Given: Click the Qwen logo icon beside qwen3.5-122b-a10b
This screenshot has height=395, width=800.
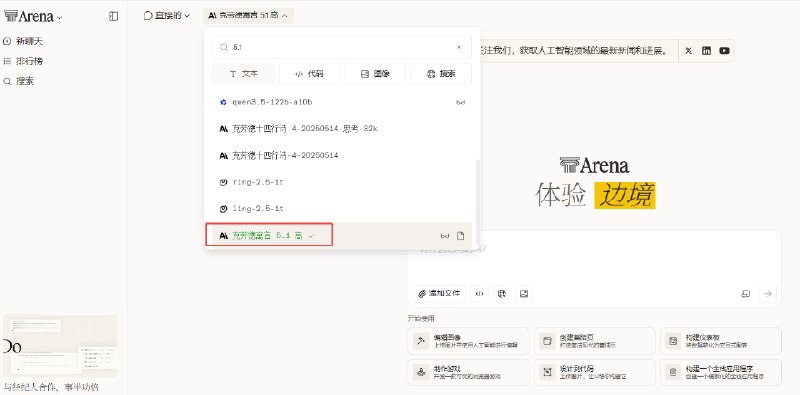Looking at the screenshot, I should click(223, 103).
